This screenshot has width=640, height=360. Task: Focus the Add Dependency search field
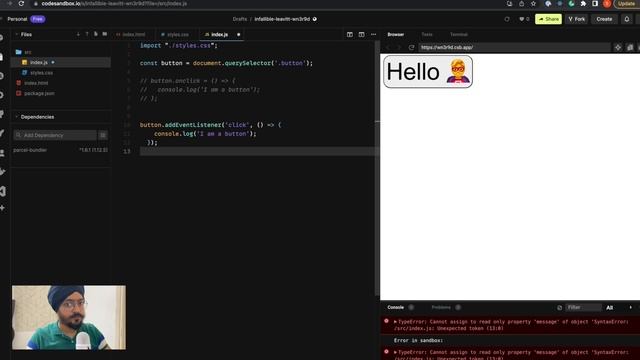tap(55, 135)
